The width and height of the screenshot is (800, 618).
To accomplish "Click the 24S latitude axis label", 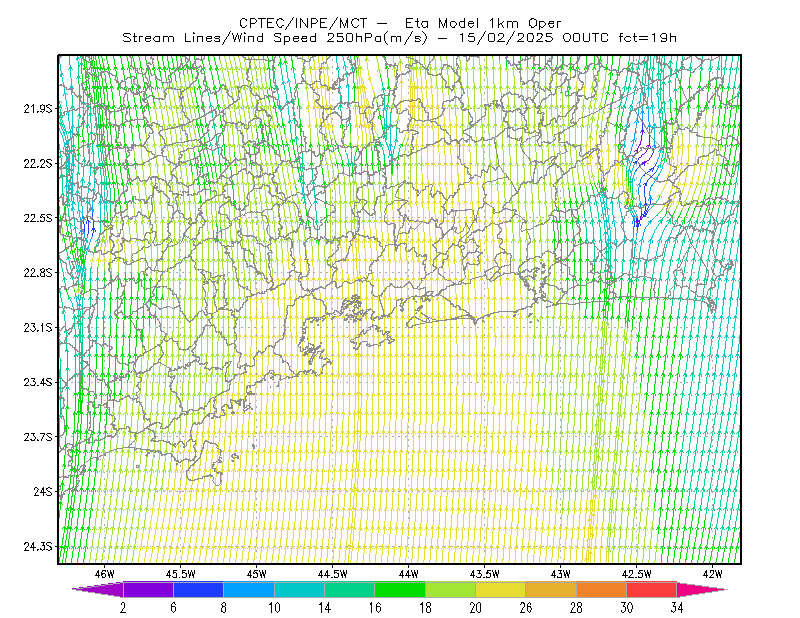I will [x=43, y=491].
